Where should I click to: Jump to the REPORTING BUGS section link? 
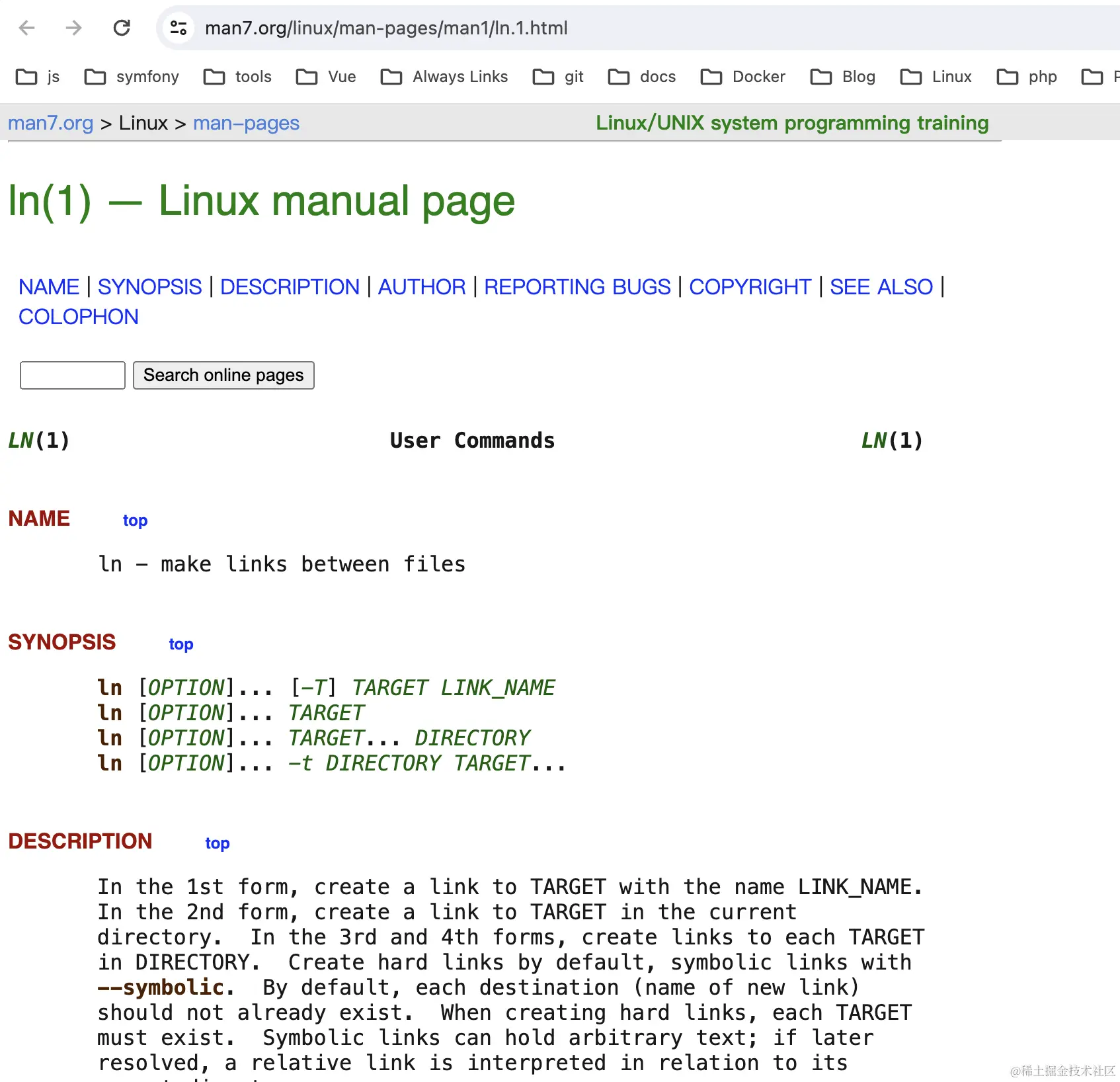(577, 287)
